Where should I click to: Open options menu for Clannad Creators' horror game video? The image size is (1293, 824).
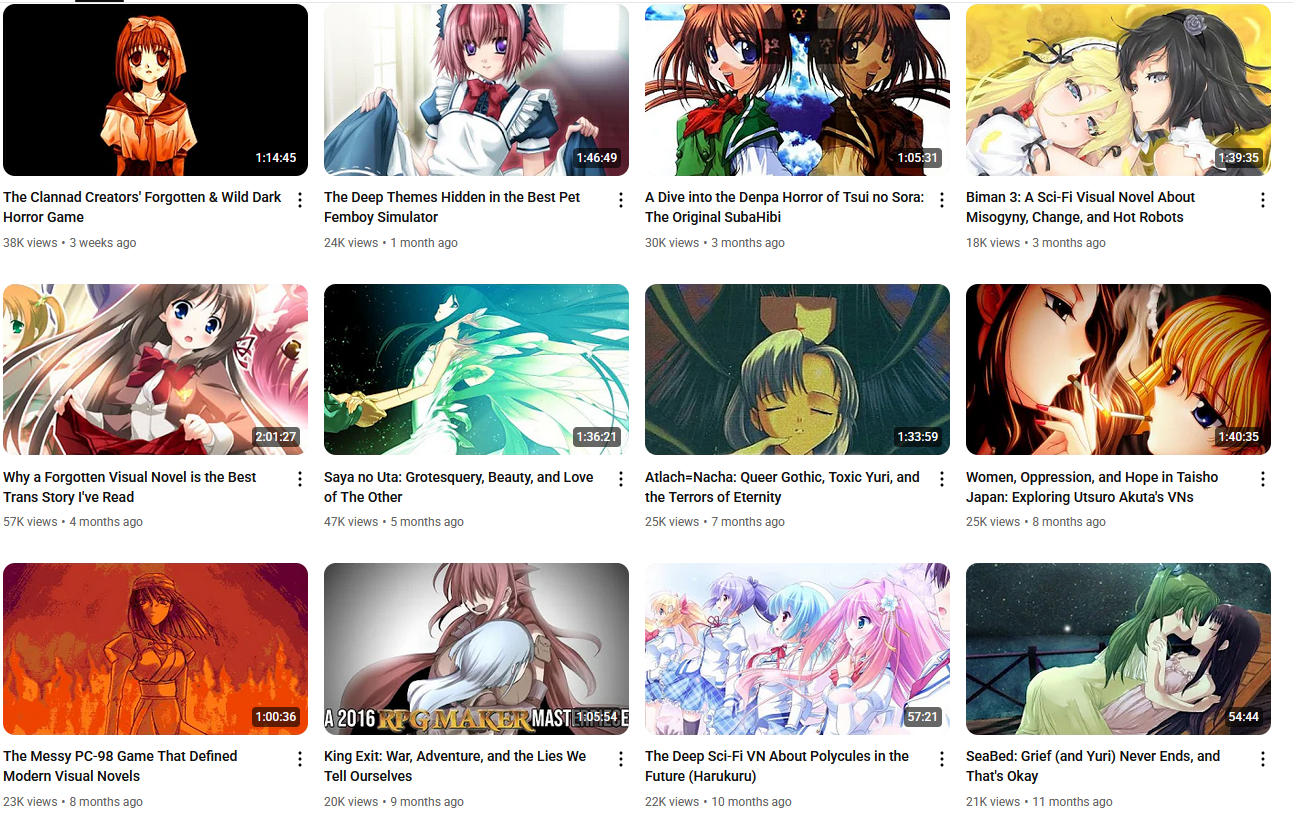(x=299, y=200)
